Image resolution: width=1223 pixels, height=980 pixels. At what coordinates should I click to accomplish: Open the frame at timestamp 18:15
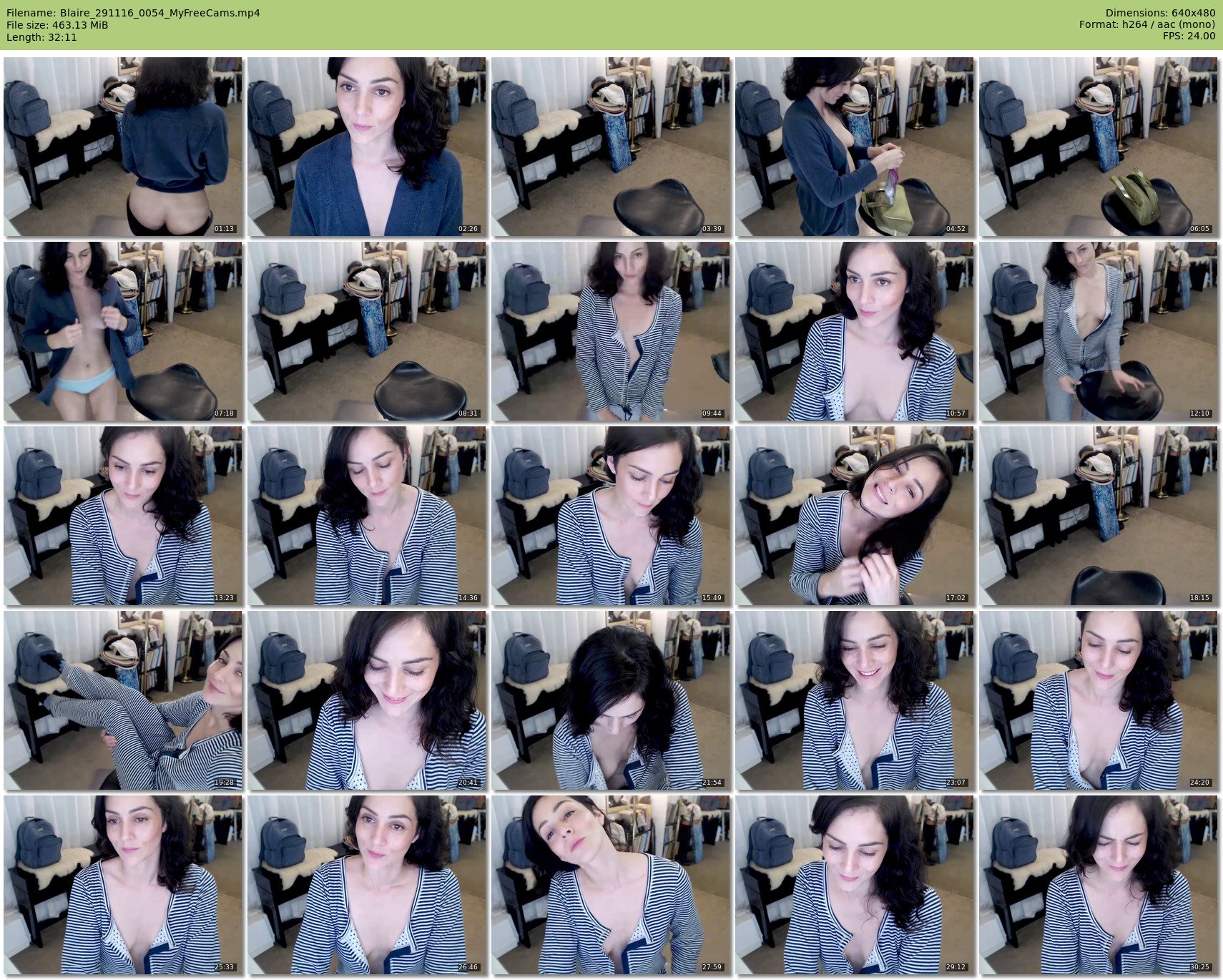click(x=1099, y=516)
